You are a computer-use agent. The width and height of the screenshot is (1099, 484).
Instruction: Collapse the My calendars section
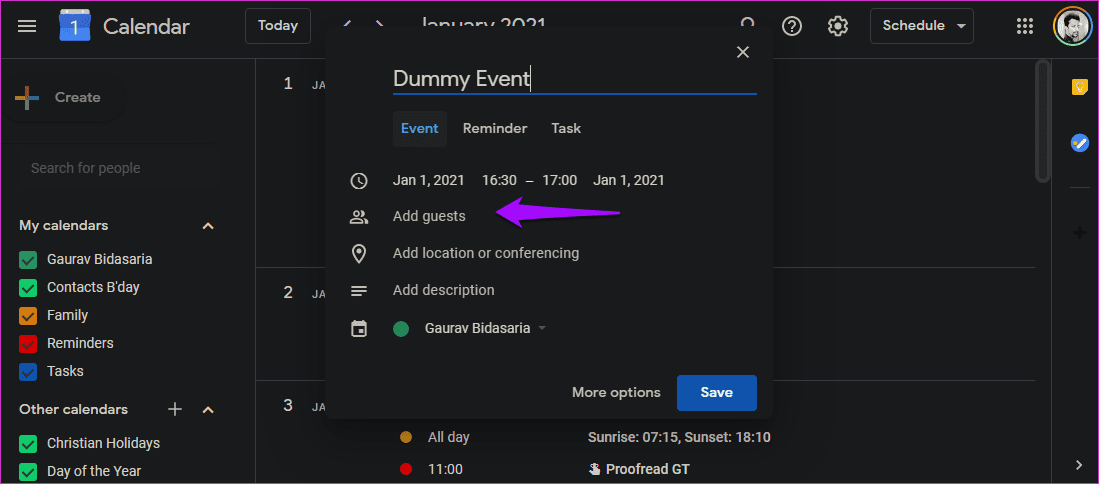pyautogui.click(x=207, y=226)
